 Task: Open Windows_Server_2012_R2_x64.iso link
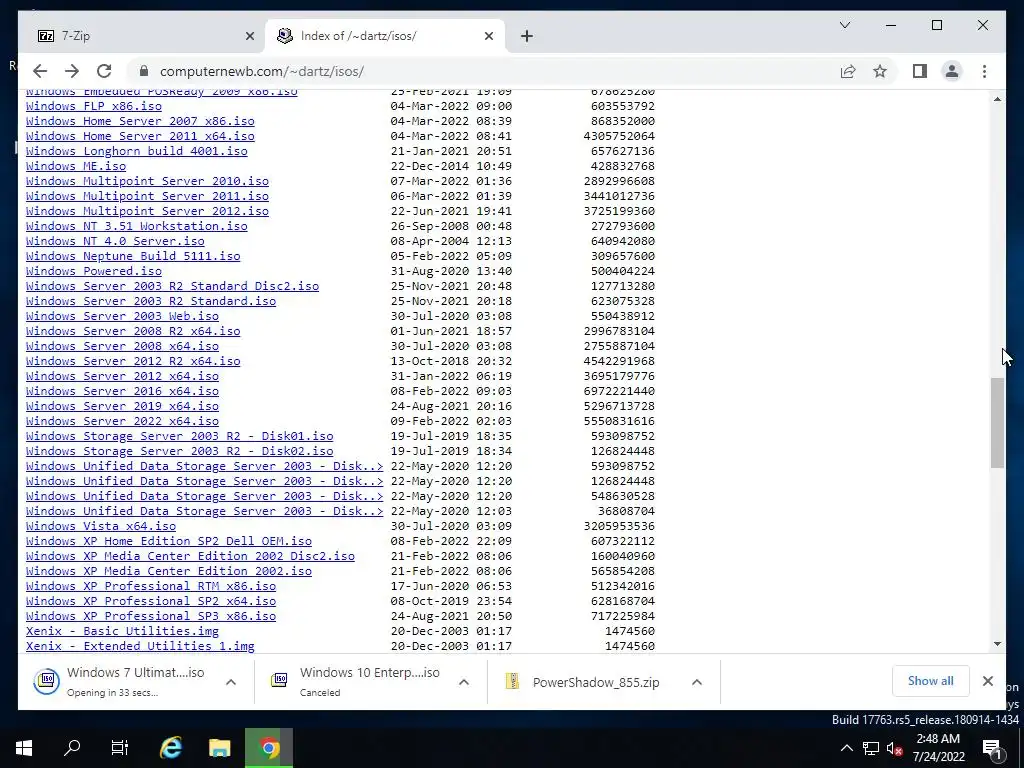pos(133,361)
